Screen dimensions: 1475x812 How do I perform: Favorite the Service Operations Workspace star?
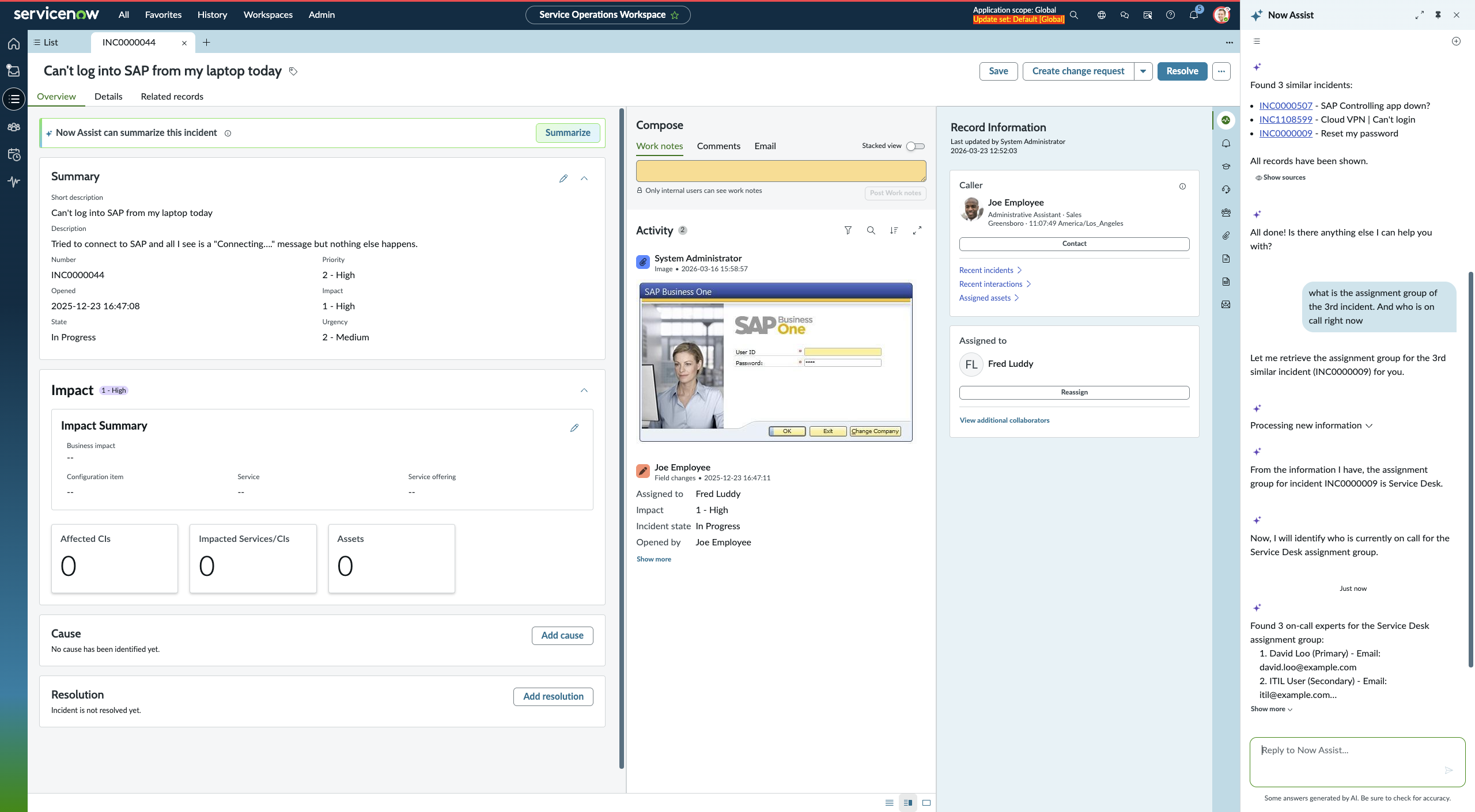pyautogui.click(x=675, y=15)
